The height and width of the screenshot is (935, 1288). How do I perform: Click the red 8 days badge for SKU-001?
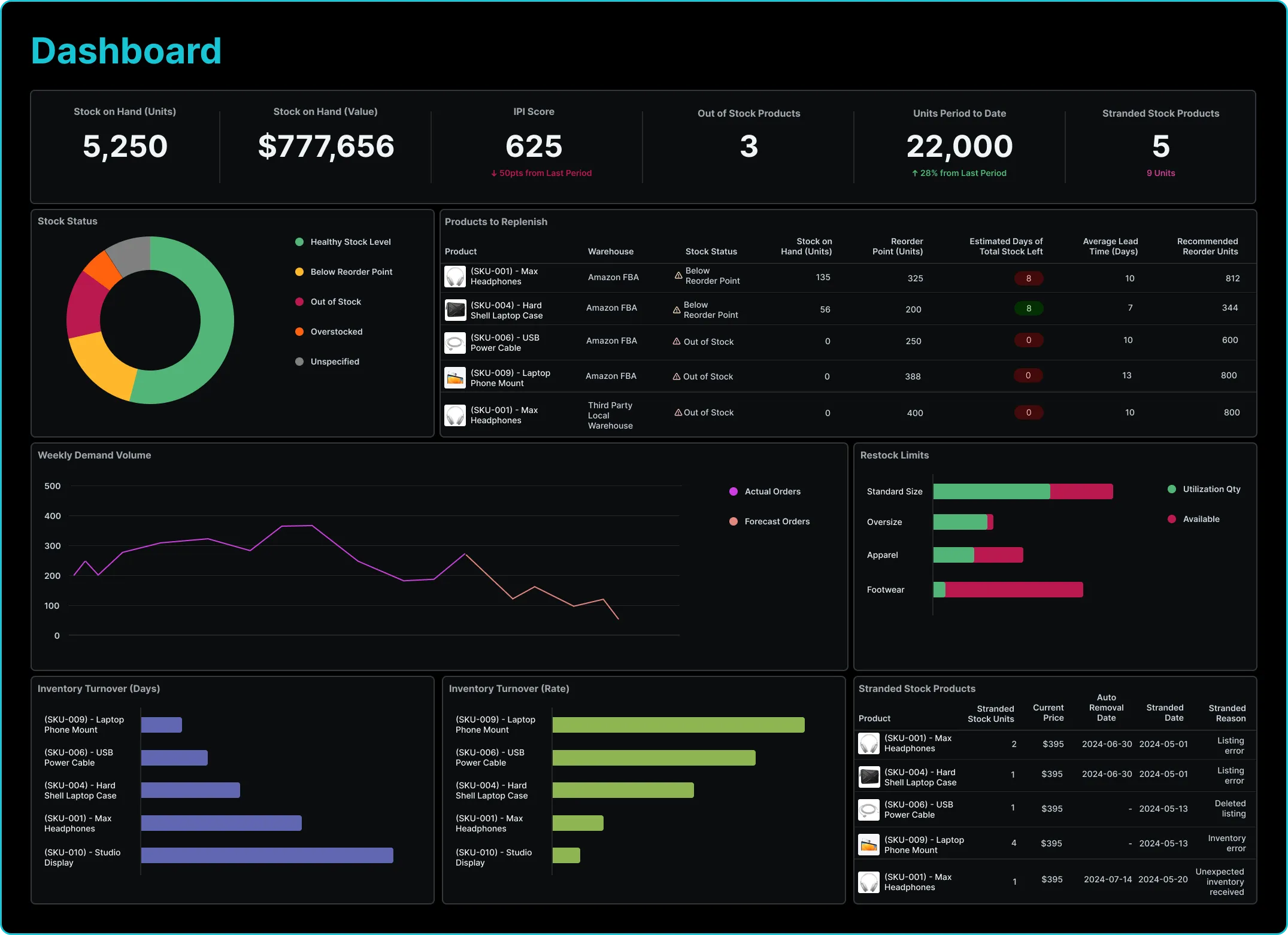1029,278
